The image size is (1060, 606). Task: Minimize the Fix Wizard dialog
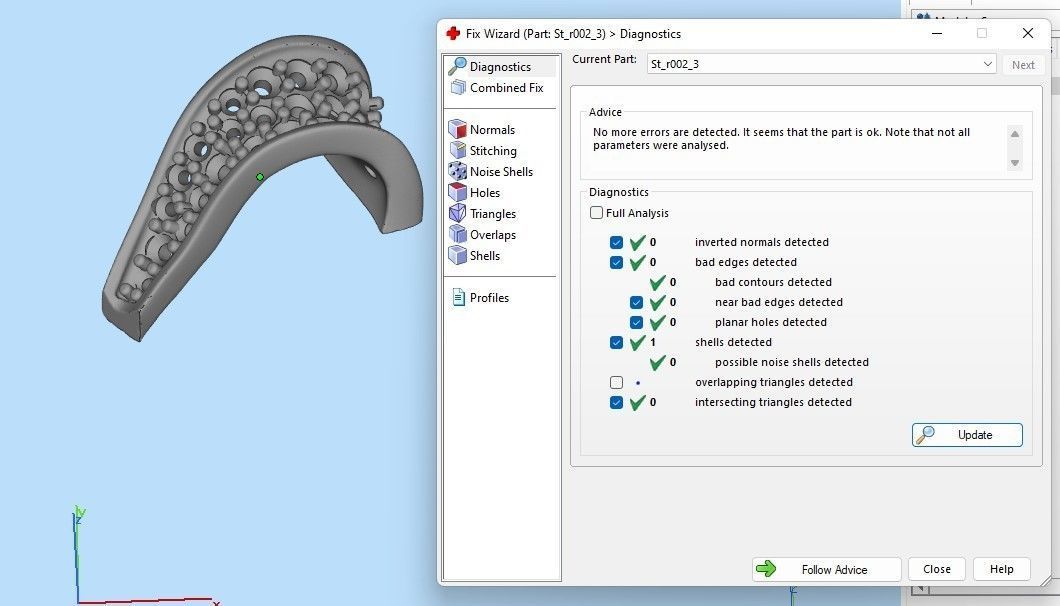937,33
